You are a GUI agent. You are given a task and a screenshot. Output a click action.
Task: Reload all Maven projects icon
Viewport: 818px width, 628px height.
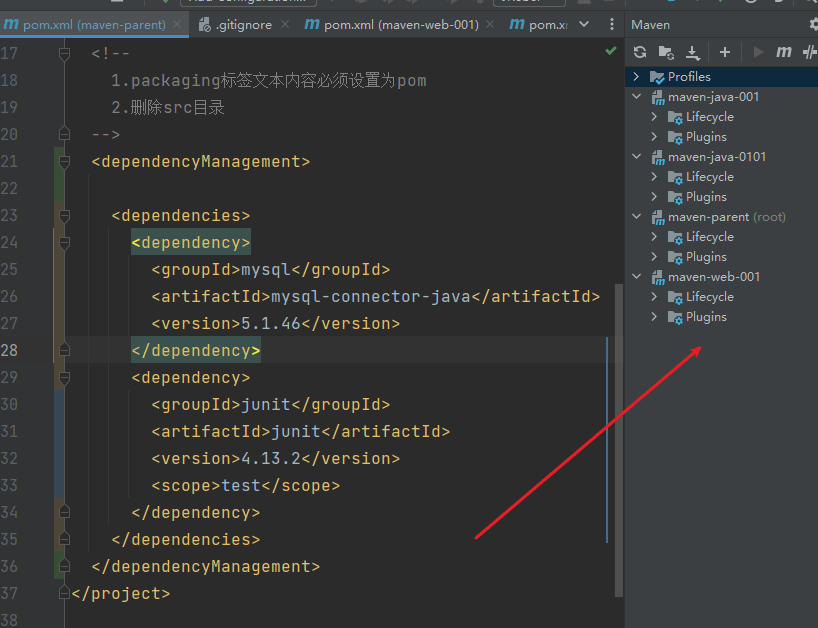[x=640, y=52]
